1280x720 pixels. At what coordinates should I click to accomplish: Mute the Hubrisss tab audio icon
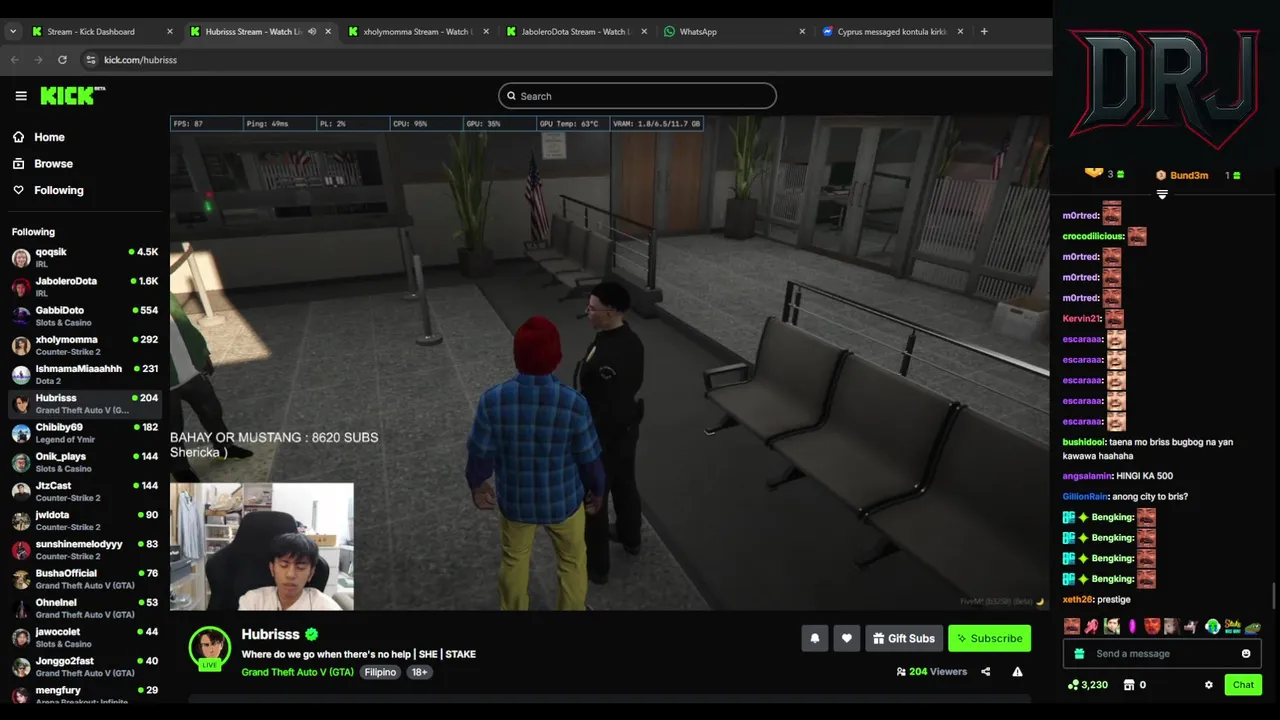[x=312, y=31]
